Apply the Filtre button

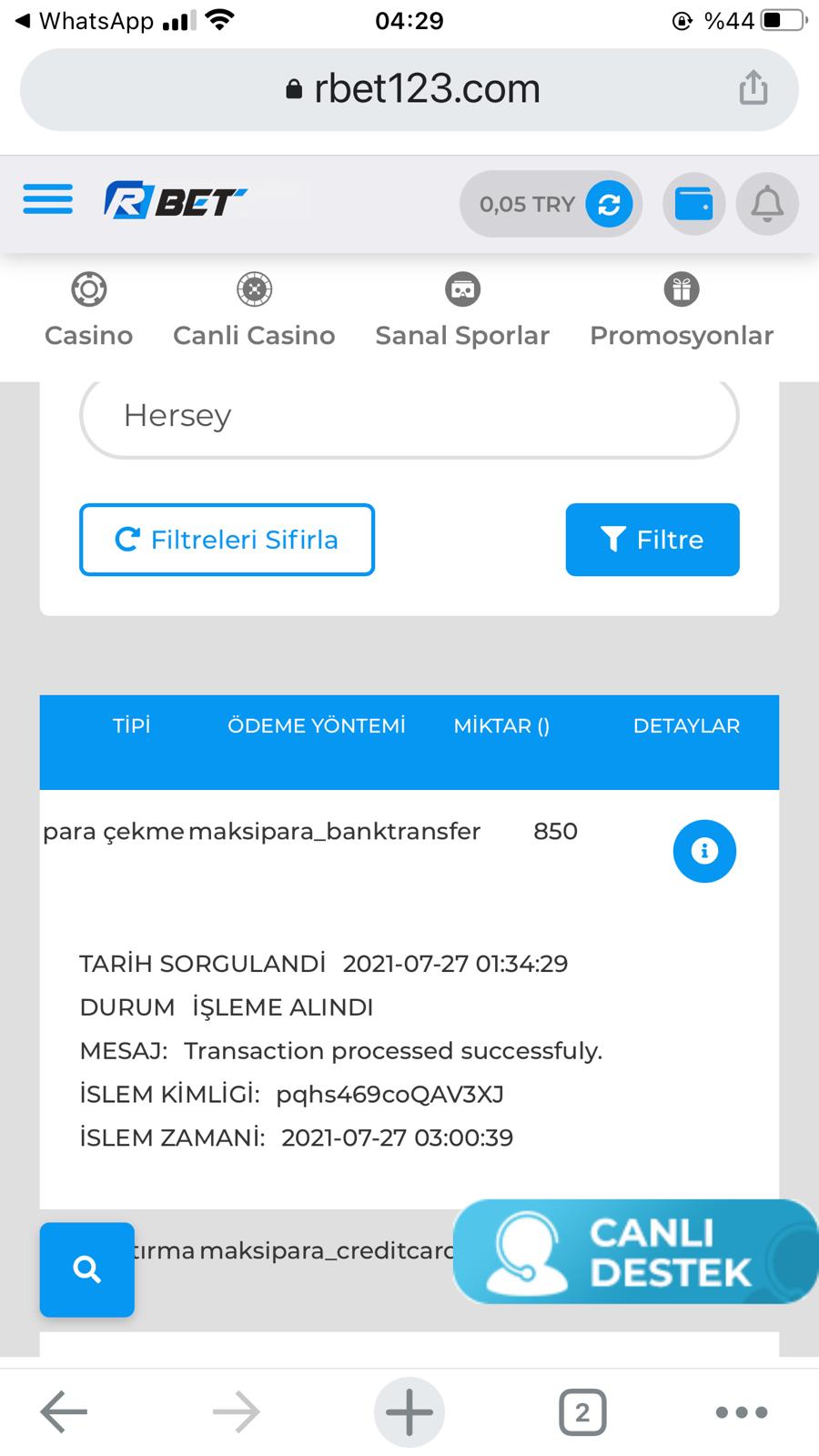pyautogui.click(x=652, y=540)
